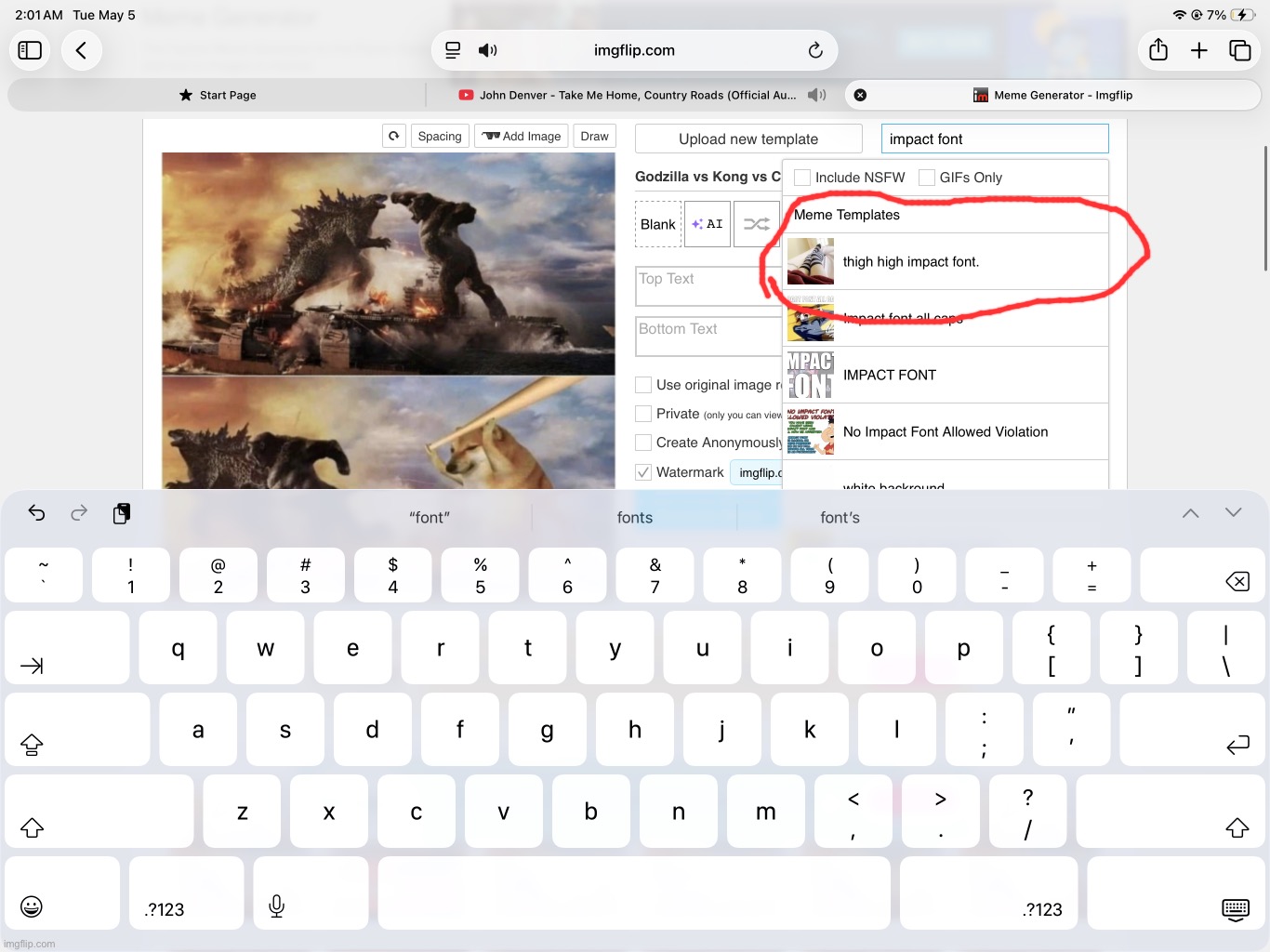This screenshot has width=1270, height=952.
Task: Click the Add Image button
Action: [522, 136]
